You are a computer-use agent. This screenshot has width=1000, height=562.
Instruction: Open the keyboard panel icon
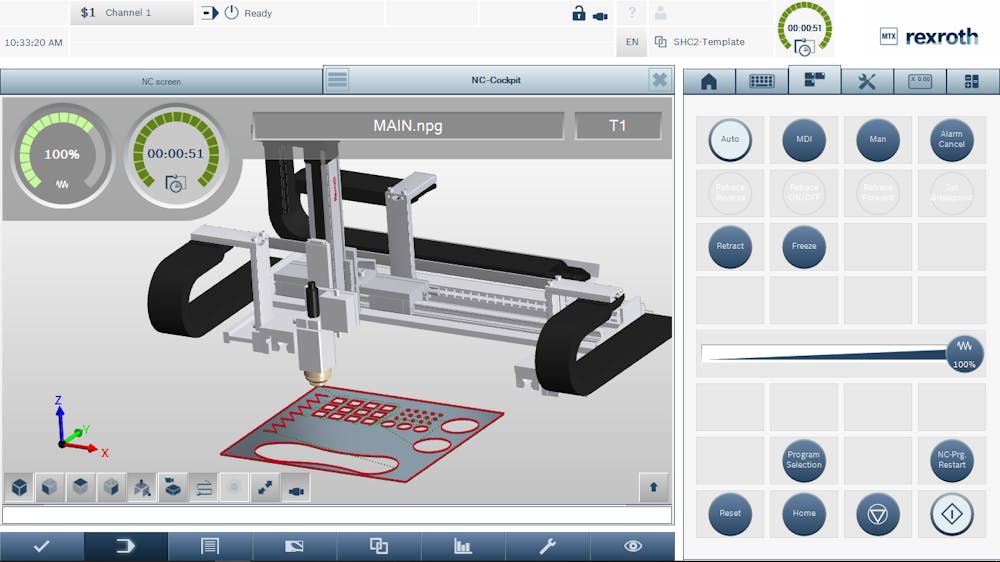(762, 82)
